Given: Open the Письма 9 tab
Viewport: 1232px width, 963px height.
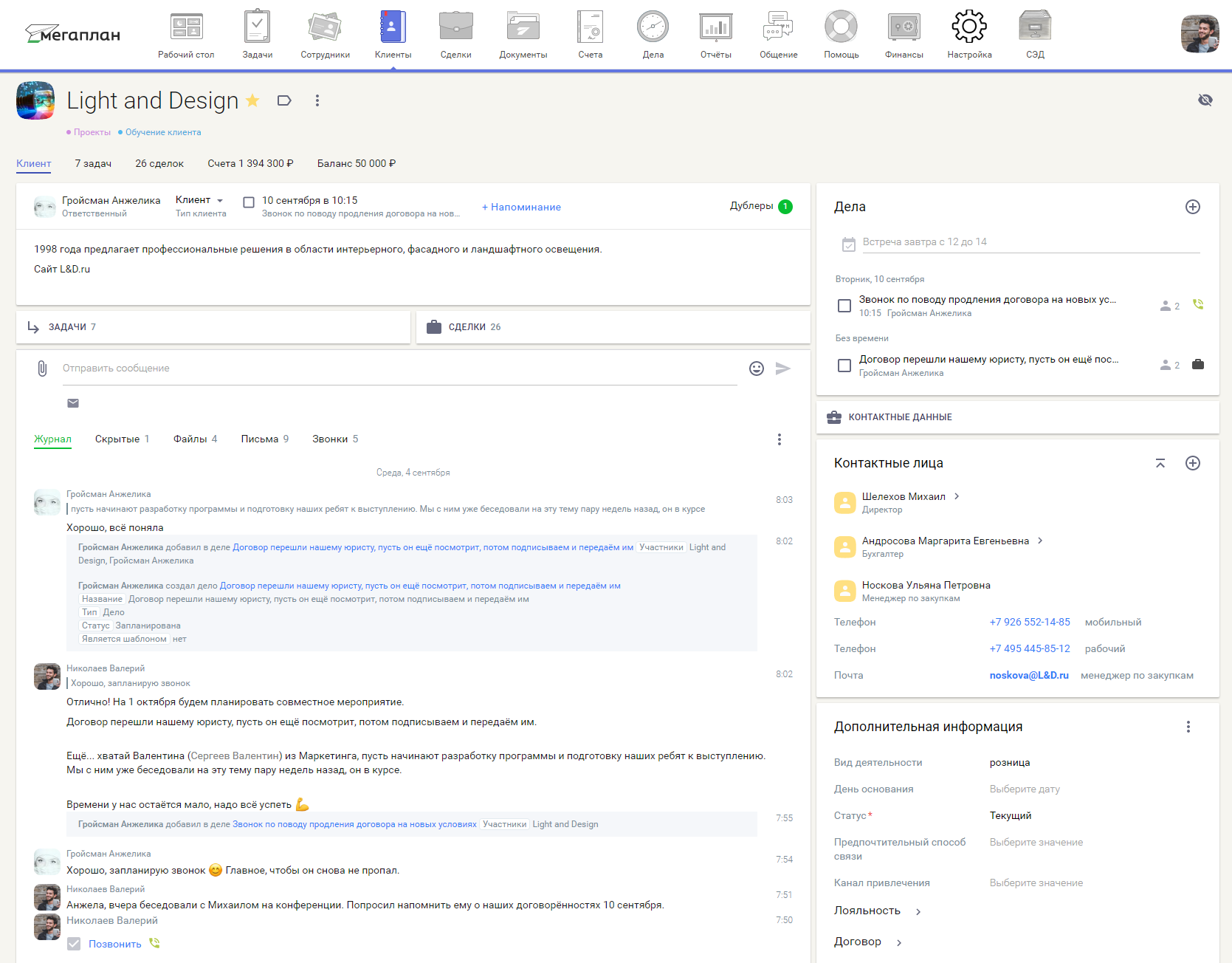Looking at the screenshot, I should tap(264, 439).
